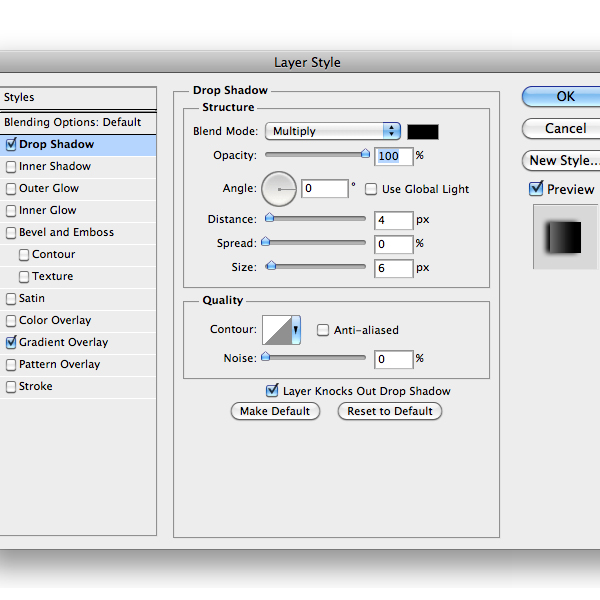Open the Bevel and Emboss settings row
Screen dimensions: 600x600
coord(78,233)
